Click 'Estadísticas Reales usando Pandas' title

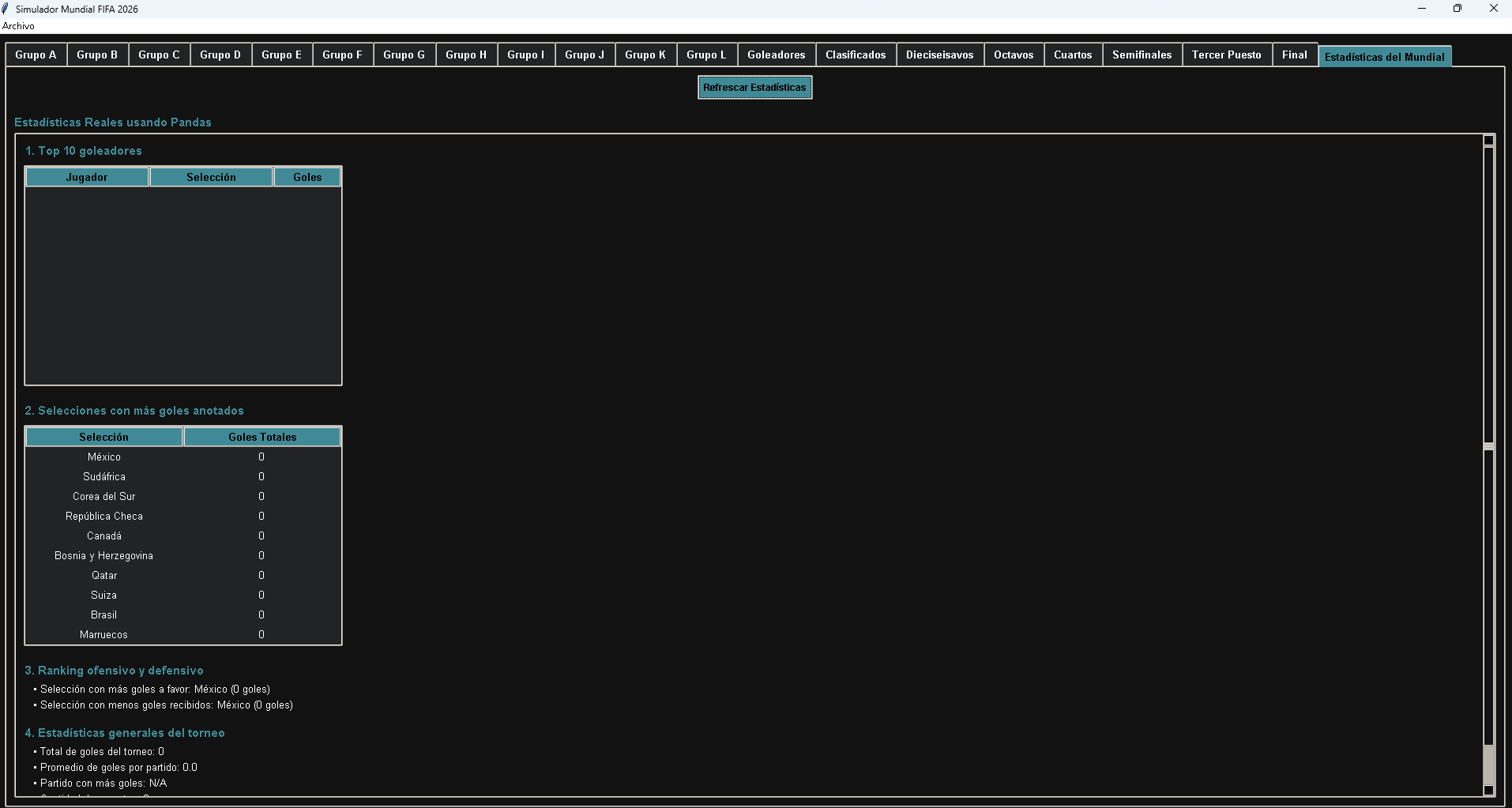pyautogui.click(x=113, y=122)
